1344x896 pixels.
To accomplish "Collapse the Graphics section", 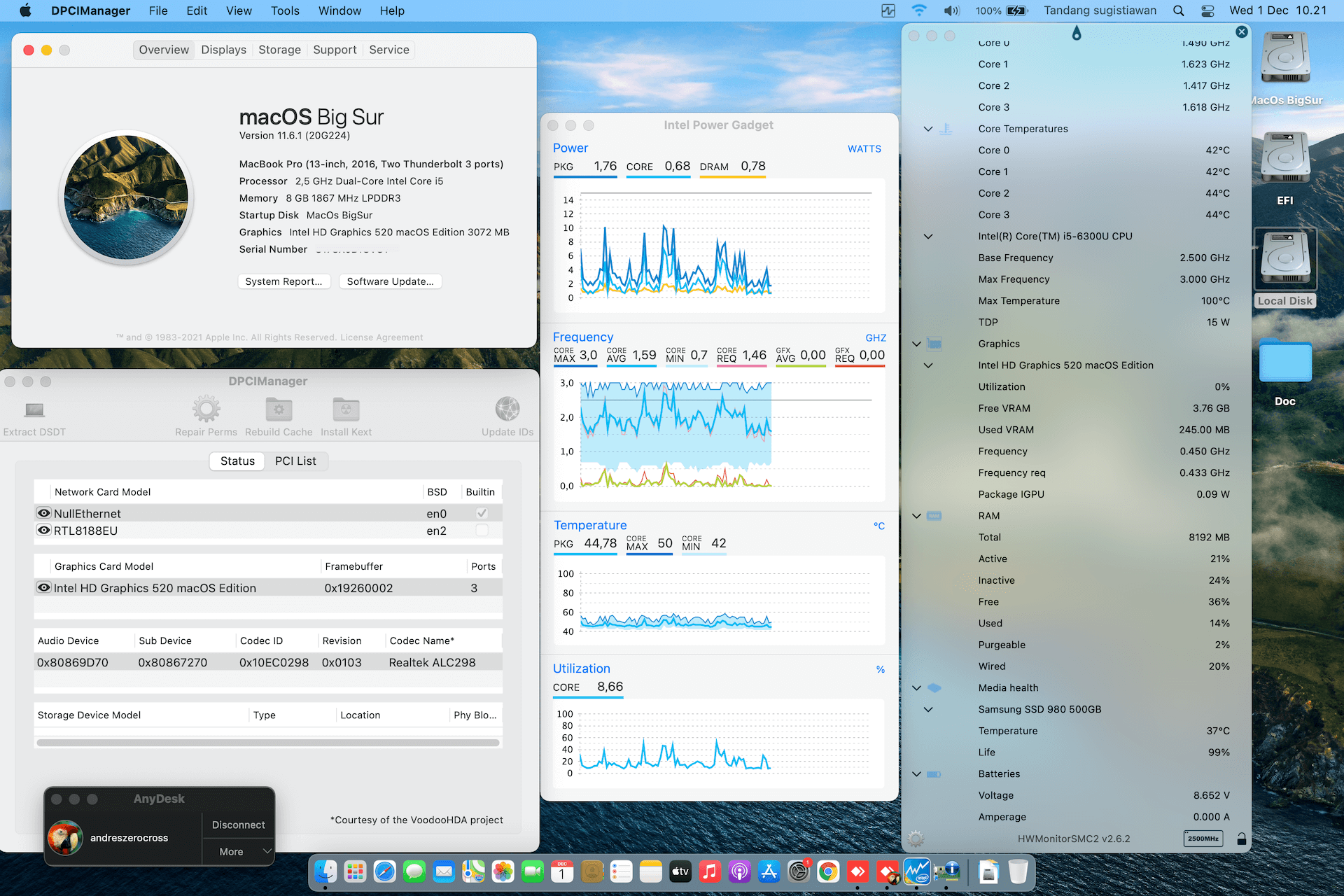I will [916, 344].
